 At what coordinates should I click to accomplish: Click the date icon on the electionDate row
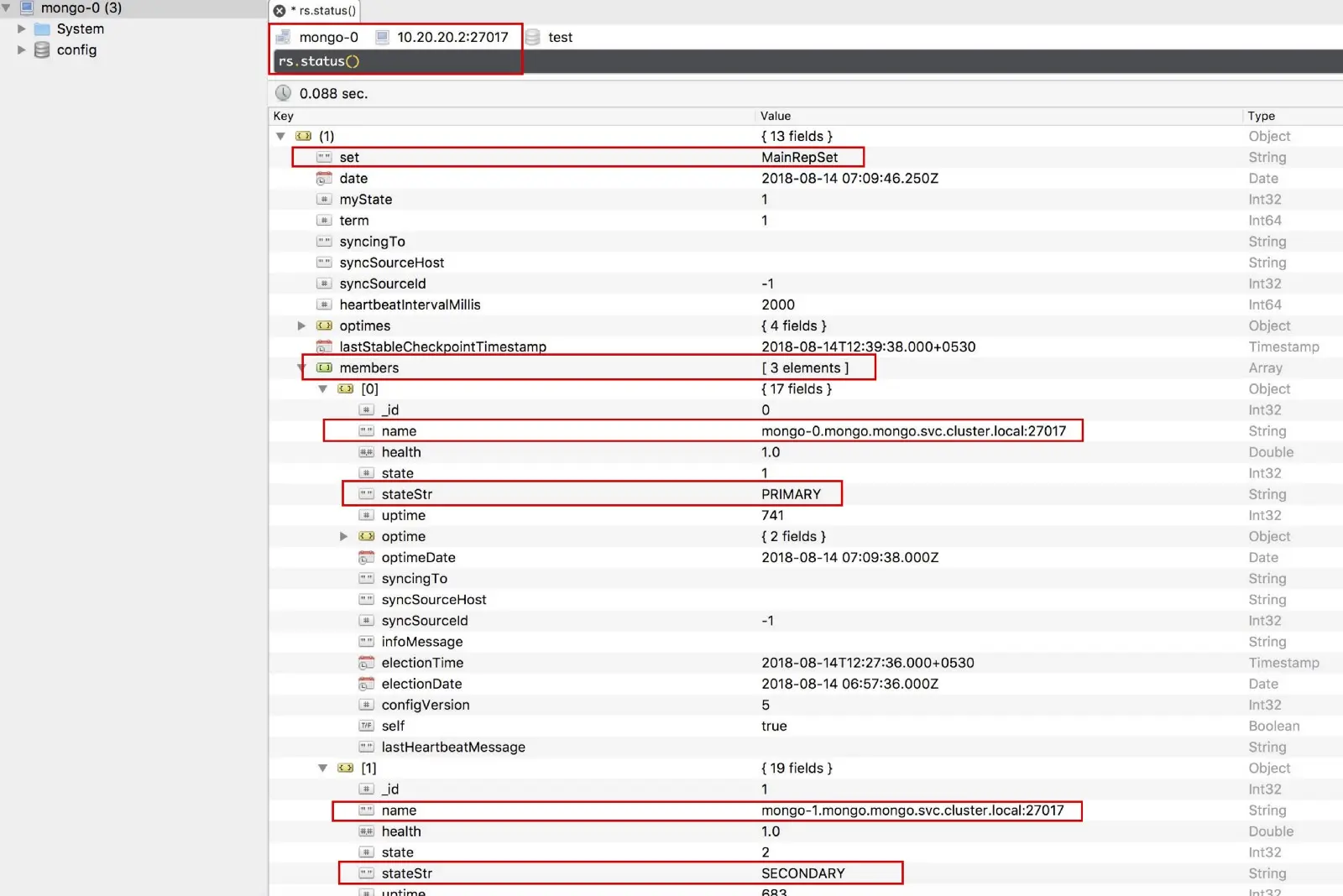coord(366,684)
